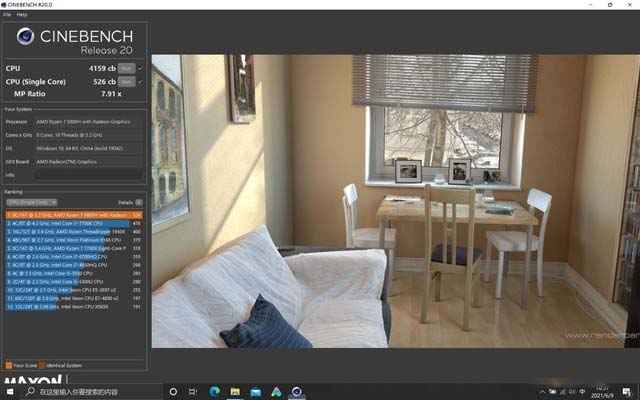Select ranking row 3, AMD Ryzen Threadripper 1950X

coord(74,231)
